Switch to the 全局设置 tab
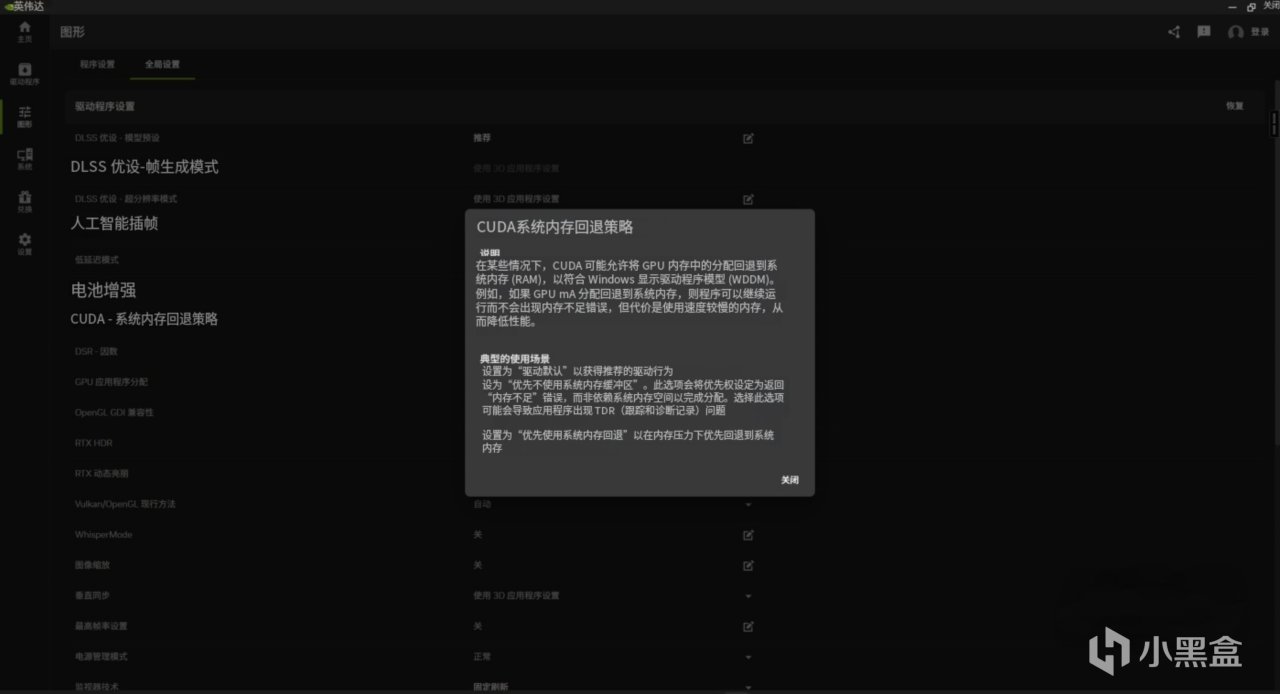 (162, 64)
